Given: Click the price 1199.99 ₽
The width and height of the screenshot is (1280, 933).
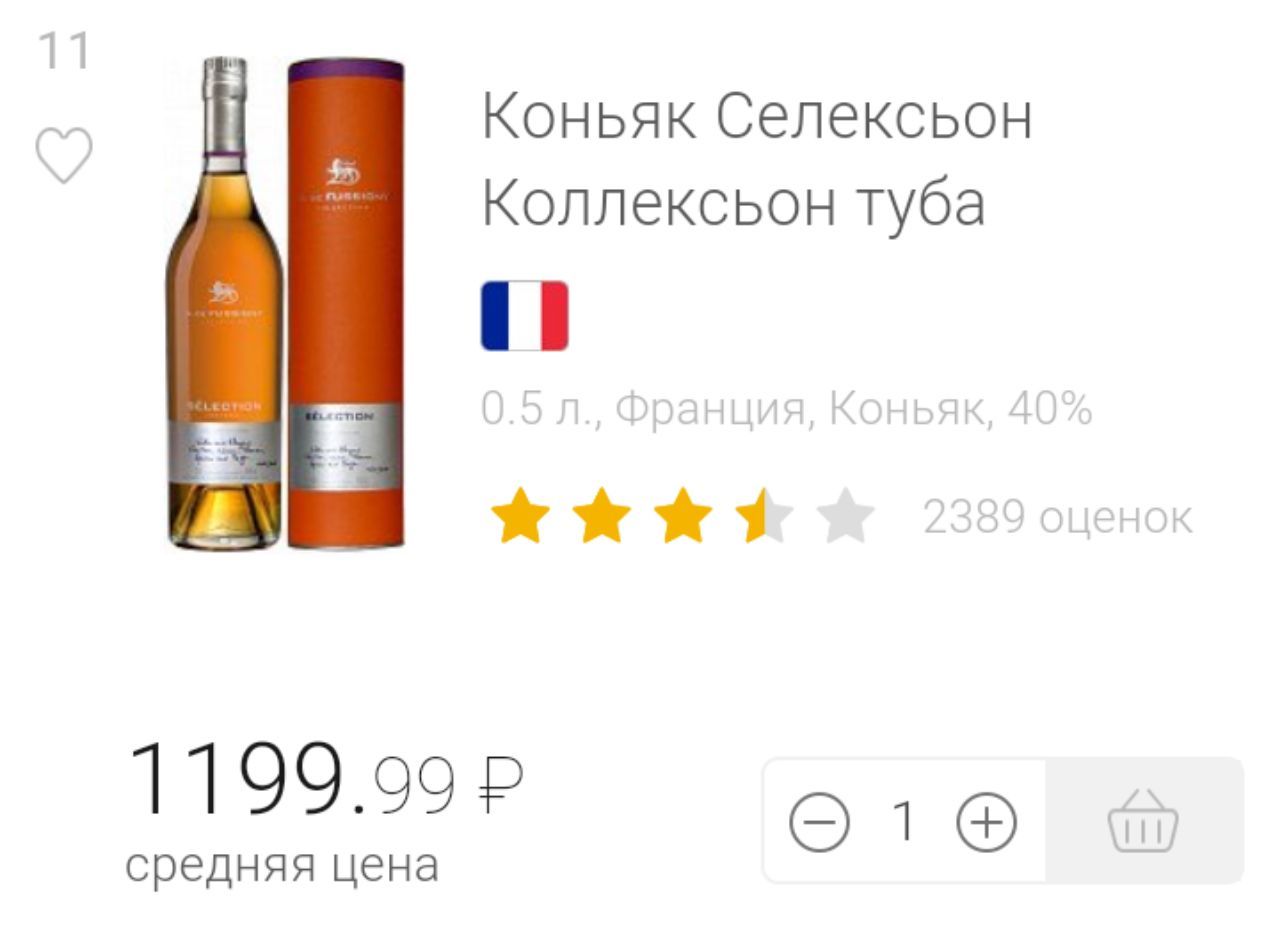Looking at the screenshot, I should coord(325,778).
